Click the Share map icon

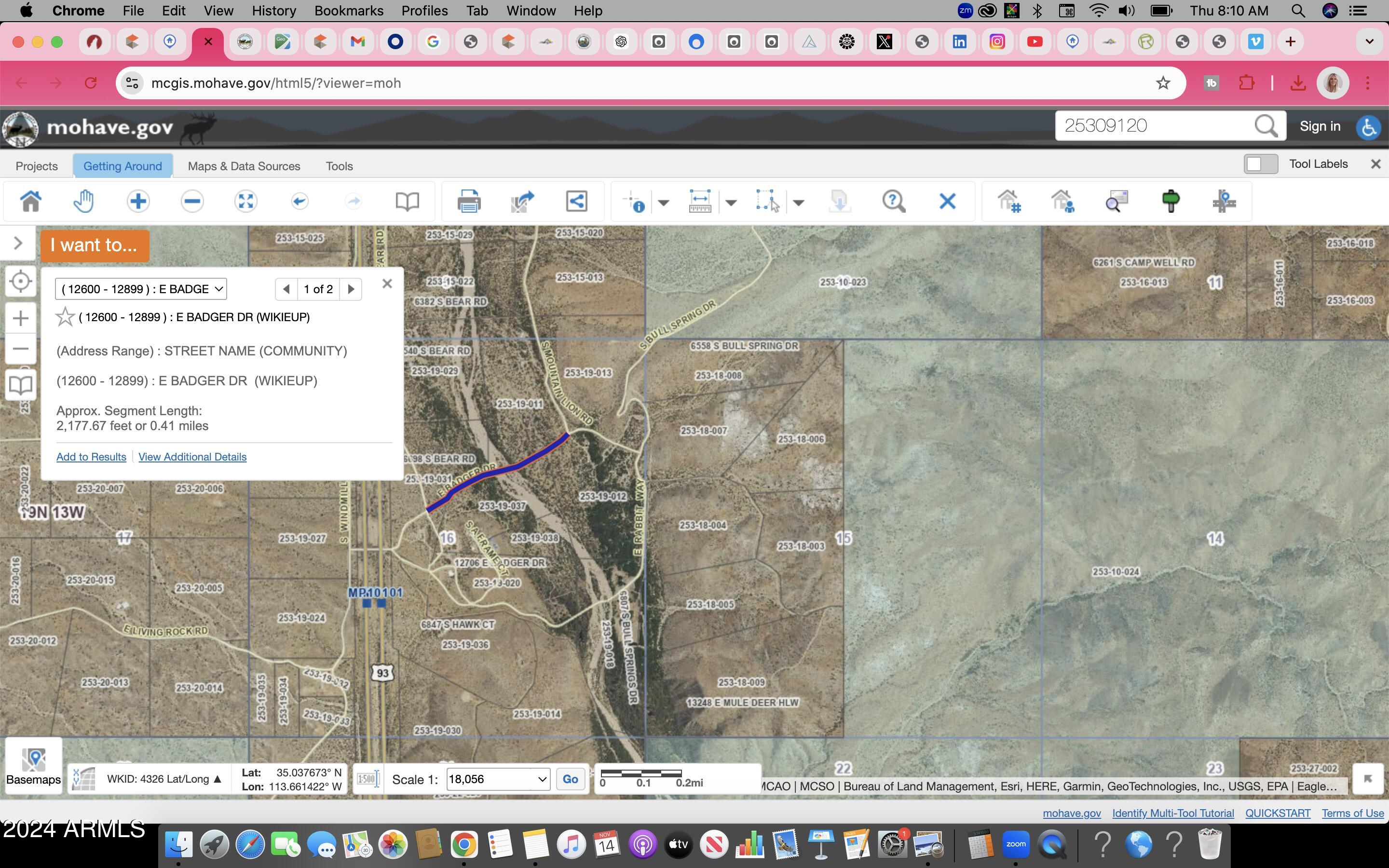pos(576,201)
